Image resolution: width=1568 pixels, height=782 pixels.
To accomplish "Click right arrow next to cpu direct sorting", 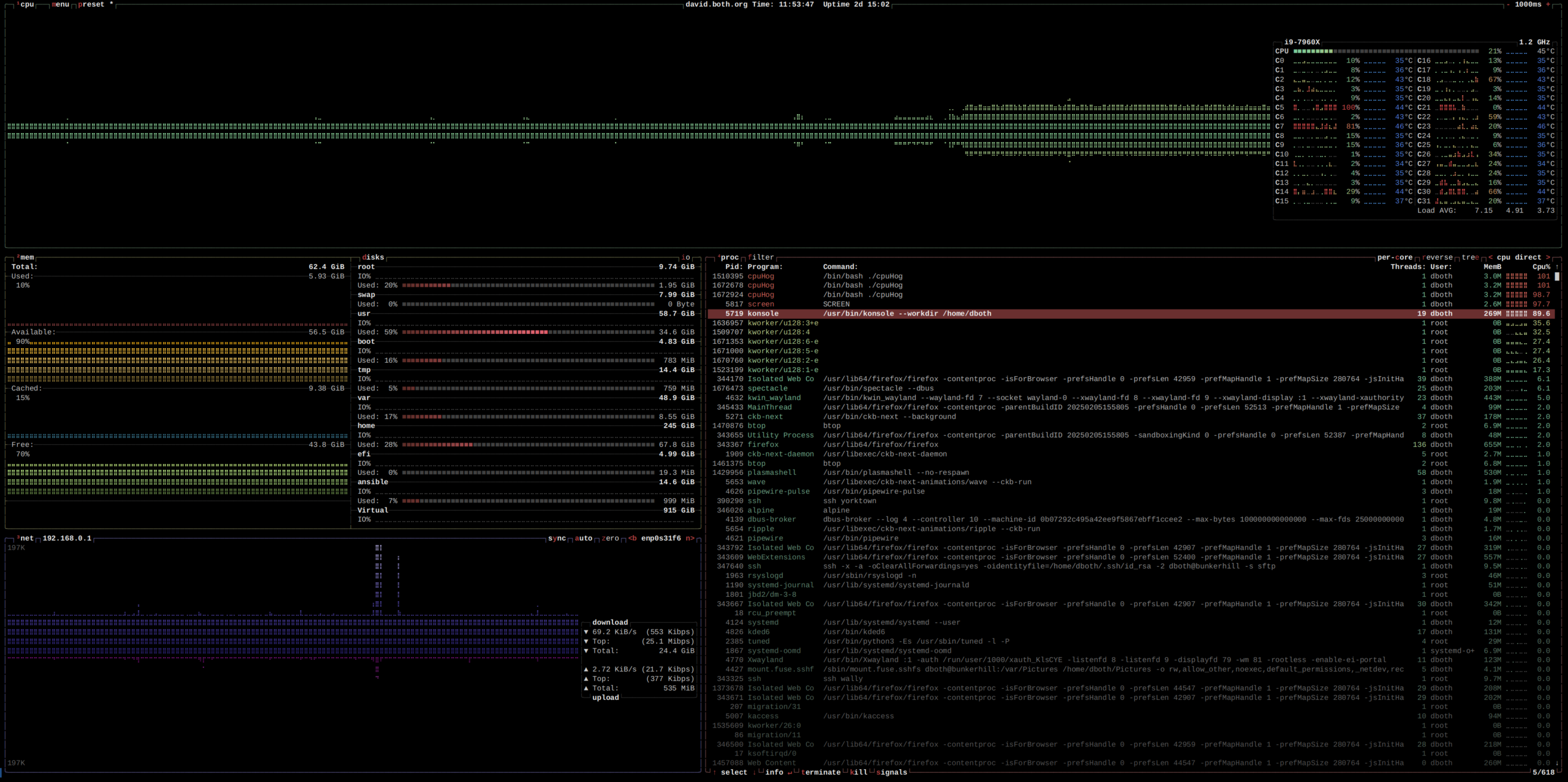I will tap(1548, 257).
